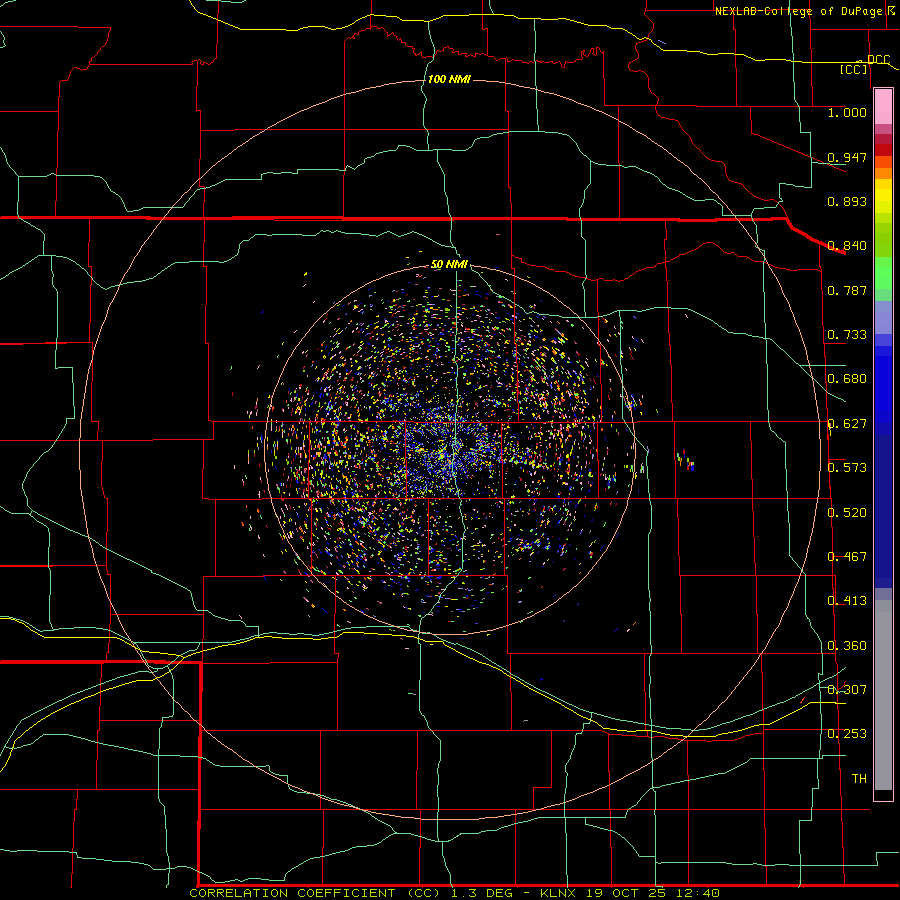Click the 0.787 color scale value
The width and height of the screenshot is (900, 900).
(x=847, y=290)
